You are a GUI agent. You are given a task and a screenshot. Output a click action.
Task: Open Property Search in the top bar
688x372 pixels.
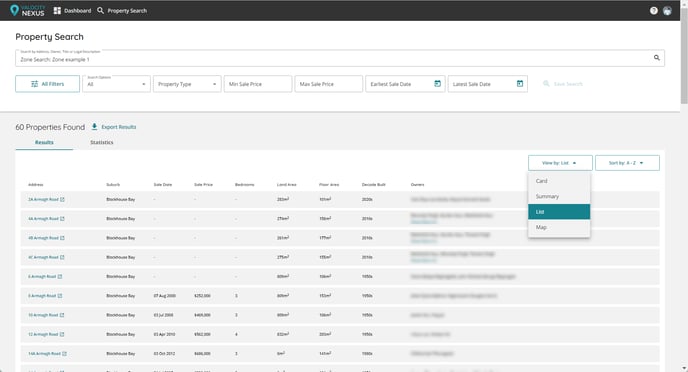[122, 11]
